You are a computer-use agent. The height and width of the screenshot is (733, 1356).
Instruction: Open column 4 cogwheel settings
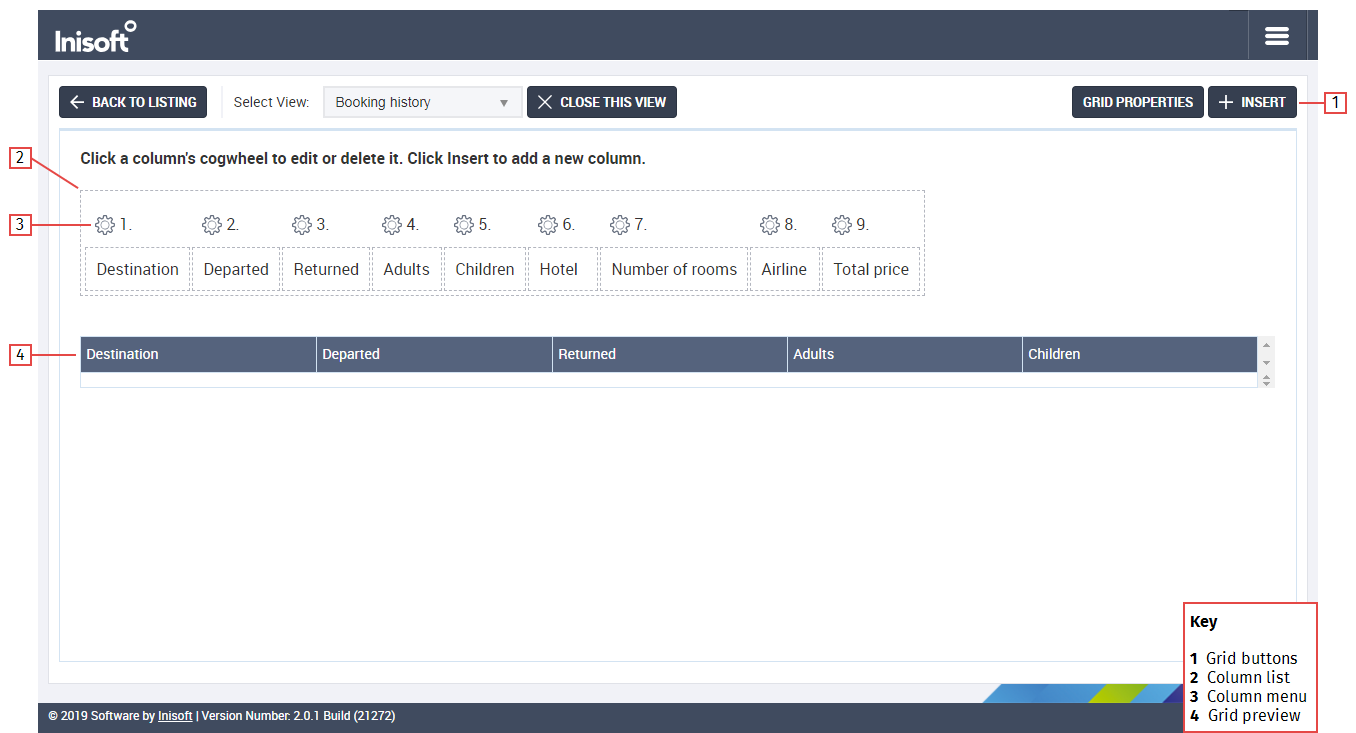click(391, 225)
